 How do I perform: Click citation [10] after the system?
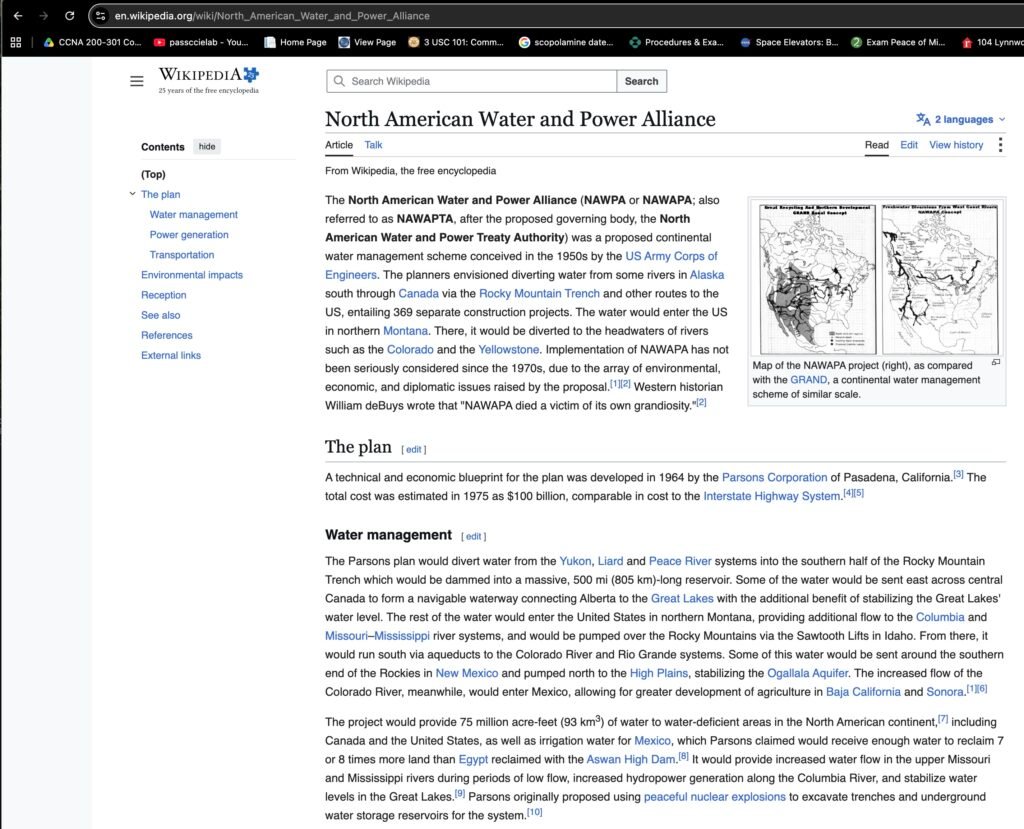[x=534, y=812]
